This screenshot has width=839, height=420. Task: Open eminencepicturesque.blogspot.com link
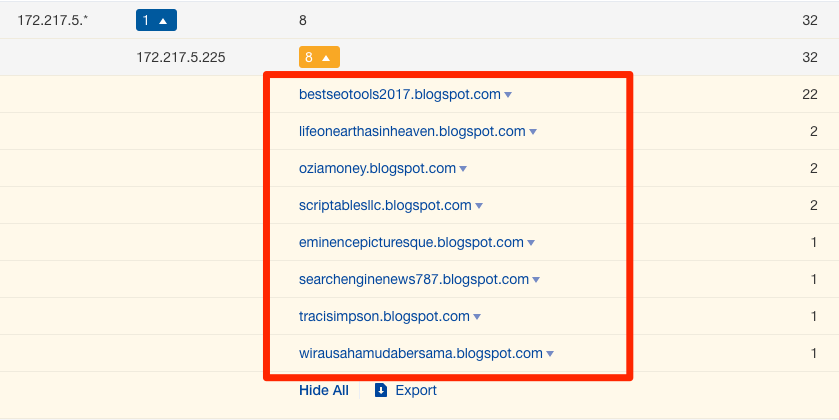coord(411,242)
